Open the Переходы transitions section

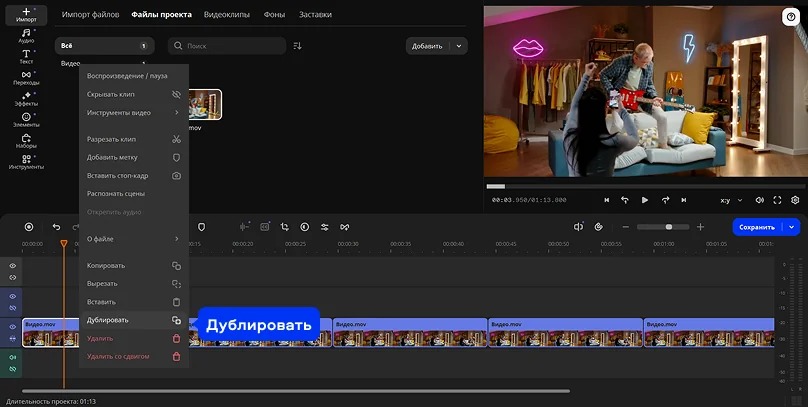click(x=26, y=78)
